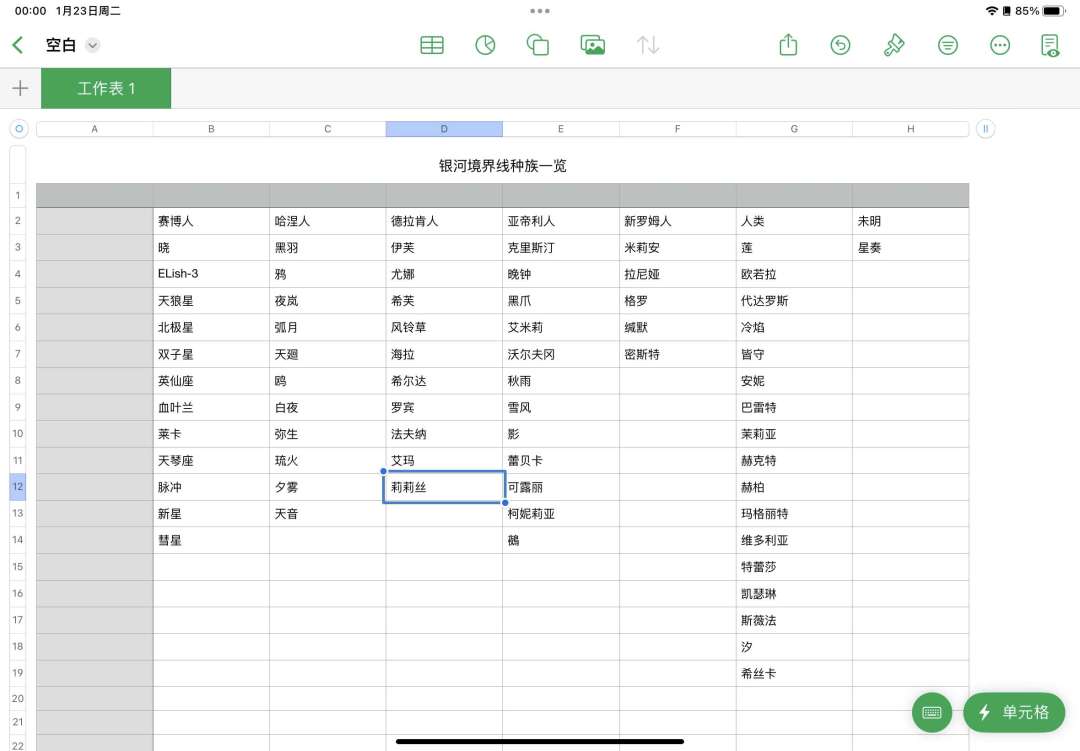Tap the table select-all circle handle
Screen dimensions: 1080x751
tap(19, 129)
